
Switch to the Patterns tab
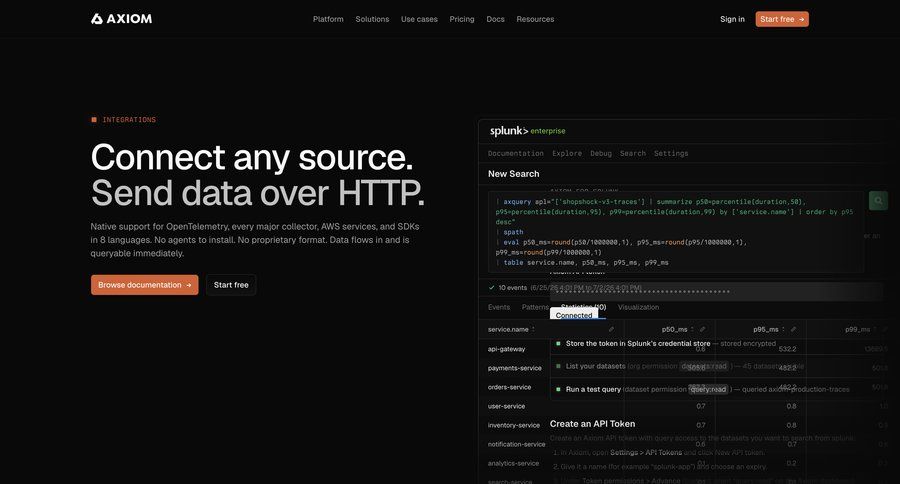[535, 307]
